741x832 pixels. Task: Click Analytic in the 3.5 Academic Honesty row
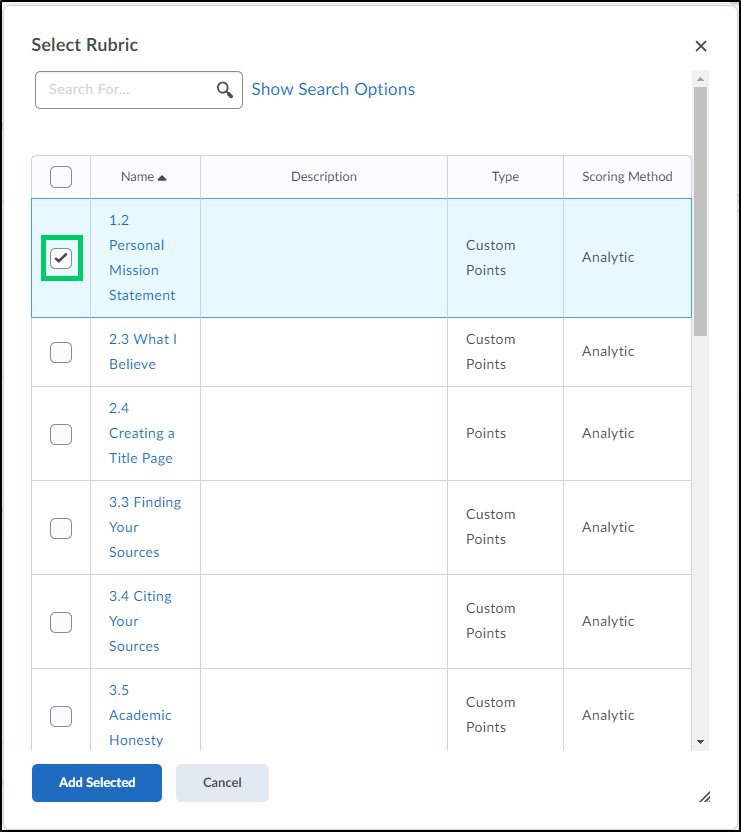608,715
